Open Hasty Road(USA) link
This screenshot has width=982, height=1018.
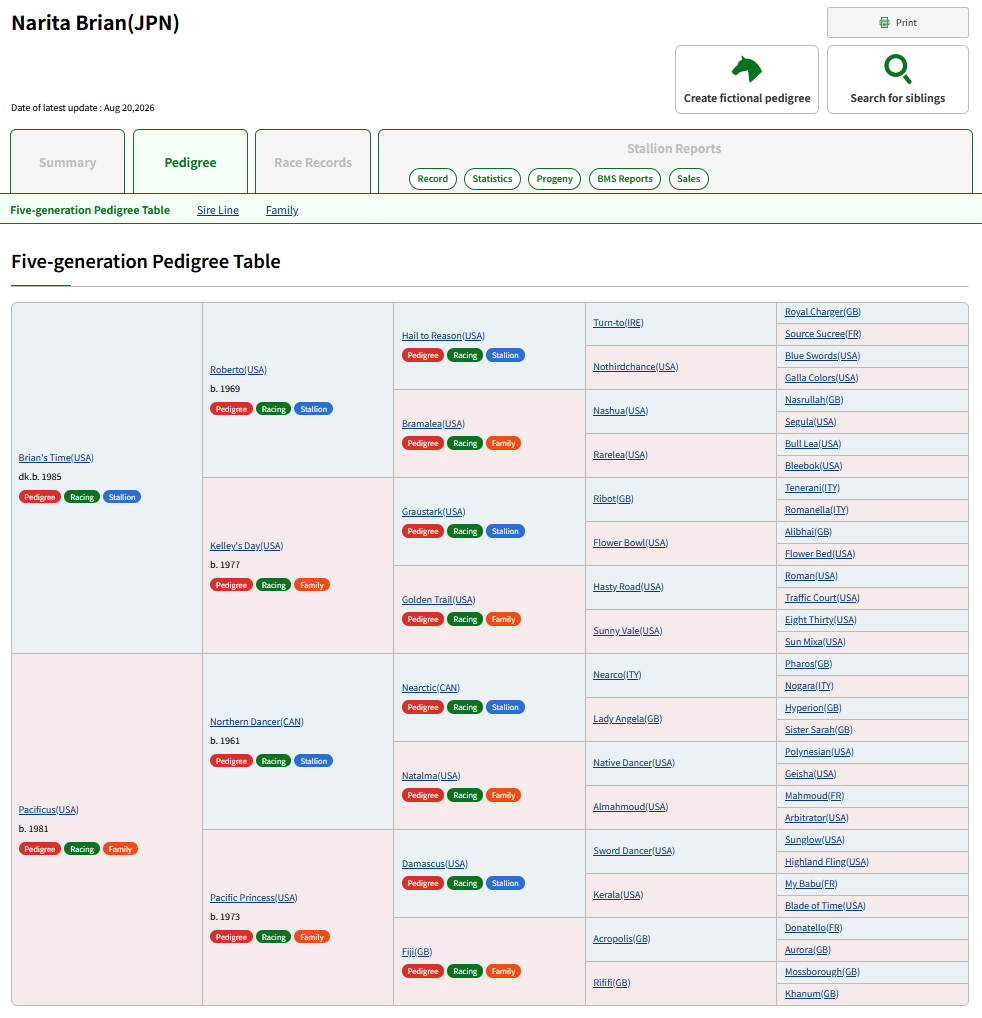(628, 586)
